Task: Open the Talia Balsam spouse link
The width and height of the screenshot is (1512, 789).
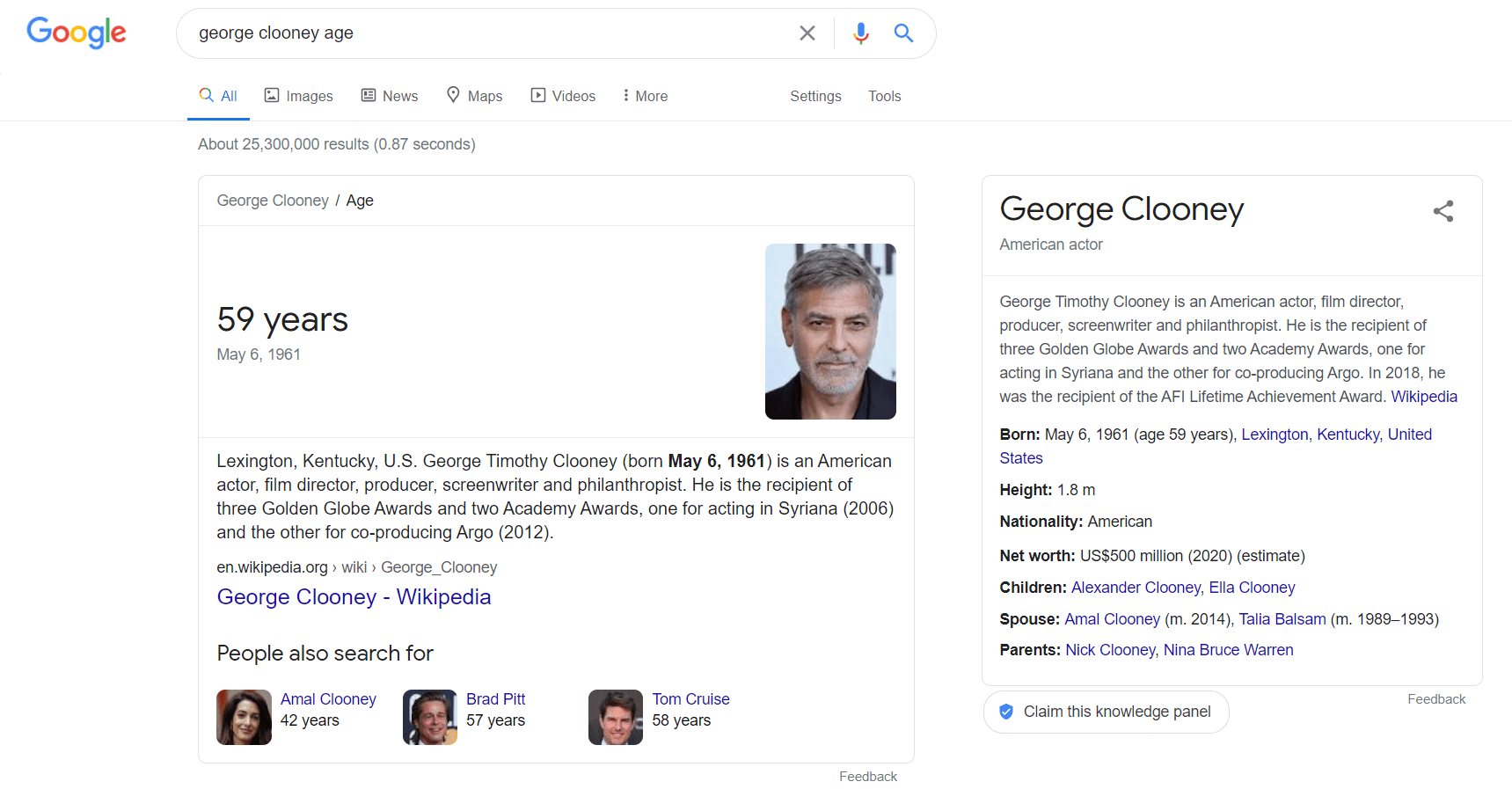Action: [1282, 619]
